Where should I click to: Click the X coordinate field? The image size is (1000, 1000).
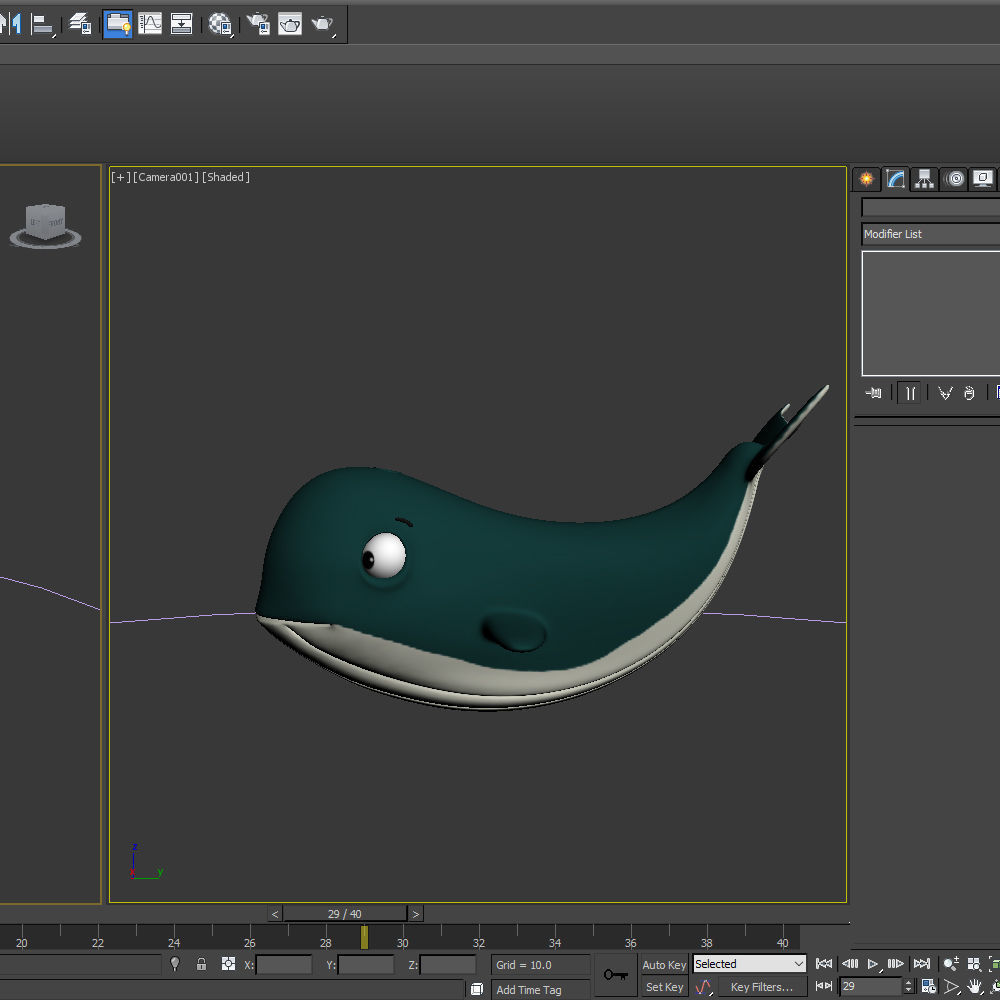coord(284,964)
